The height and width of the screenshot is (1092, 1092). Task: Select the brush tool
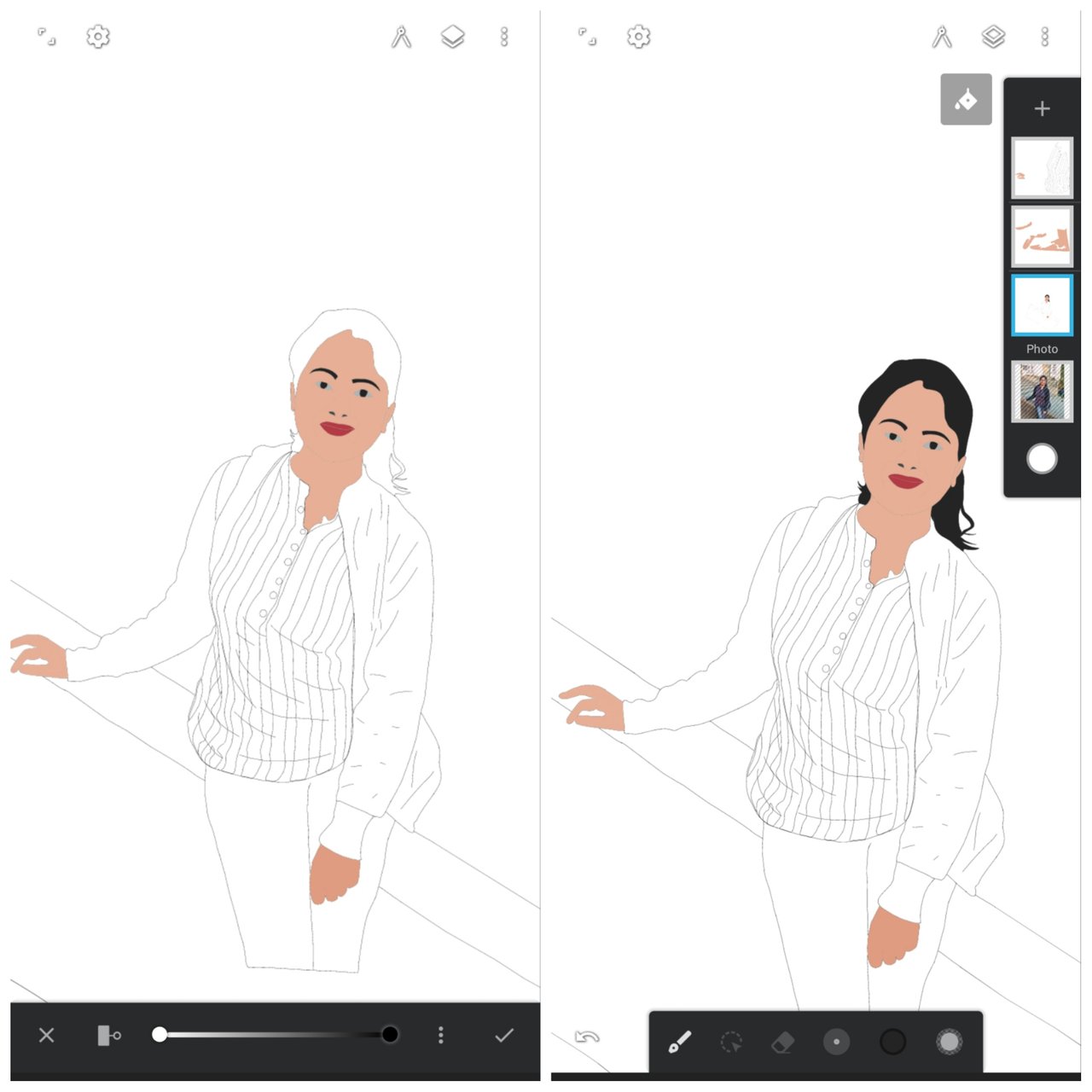click(x=679, y=1042)
